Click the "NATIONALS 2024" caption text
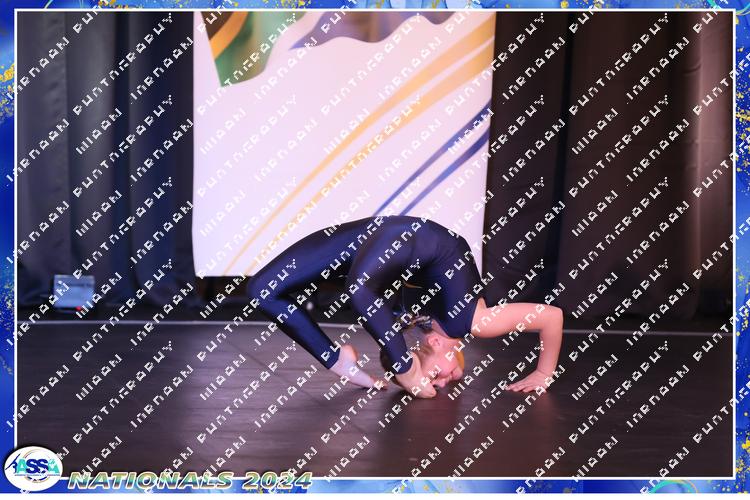This screenshot has width=750, height=500. [190, 480]
